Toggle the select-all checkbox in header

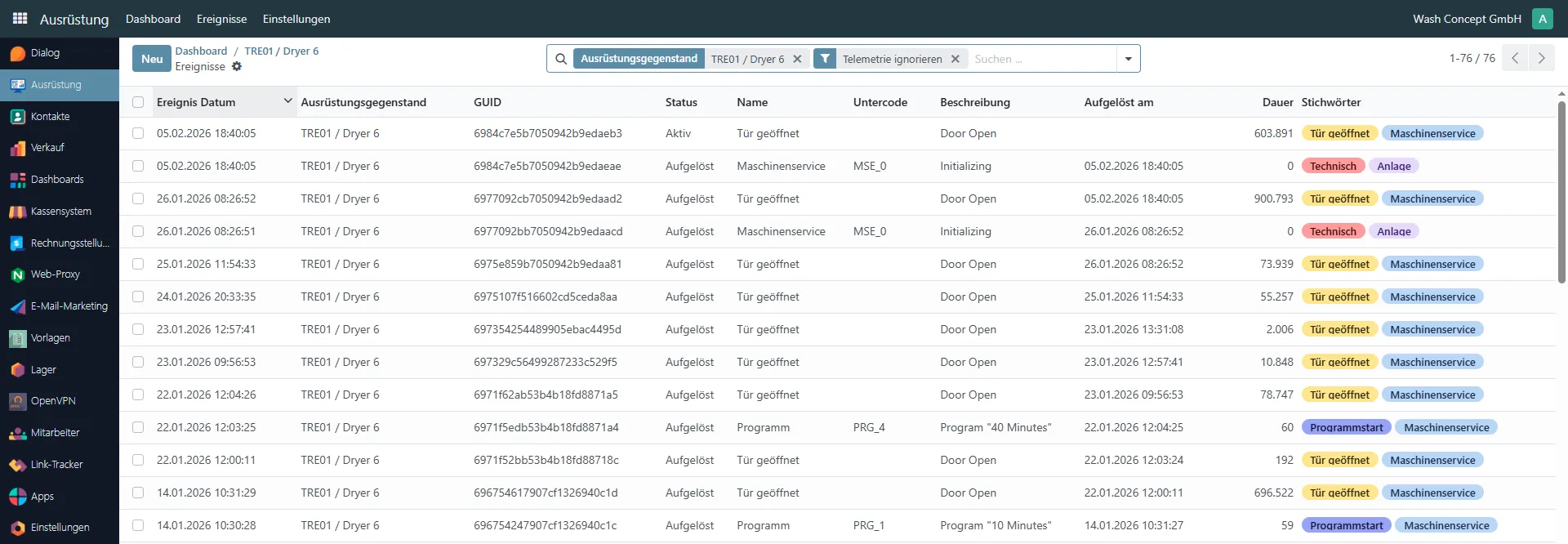138,102
